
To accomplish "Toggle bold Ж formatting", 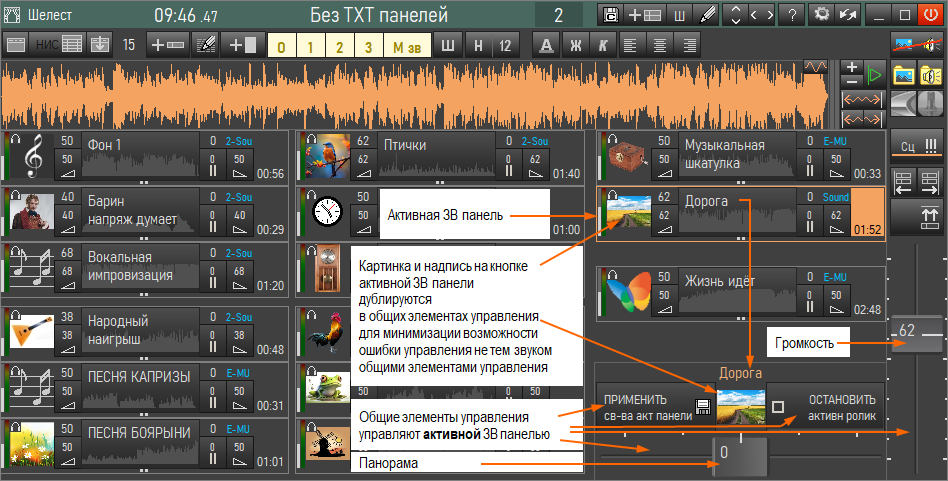I will [x=576, y=45].
